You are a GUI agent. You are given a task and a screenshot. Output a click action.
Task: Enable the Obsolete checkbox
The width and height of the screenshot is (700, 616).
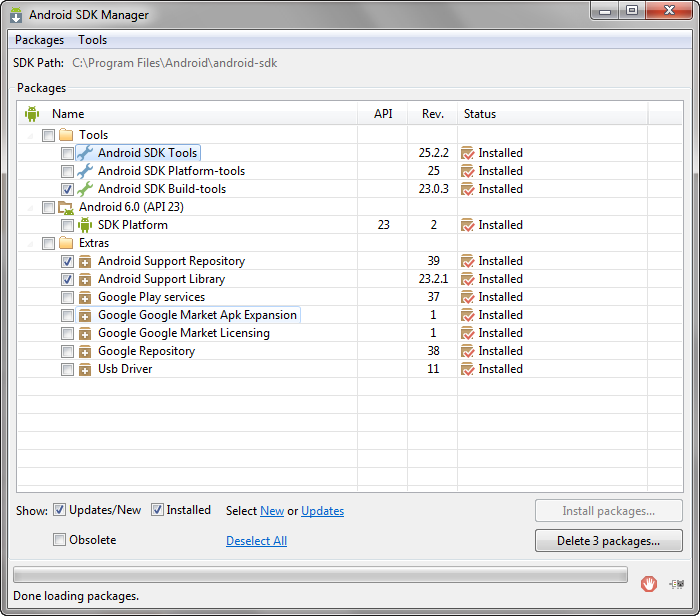59,540
